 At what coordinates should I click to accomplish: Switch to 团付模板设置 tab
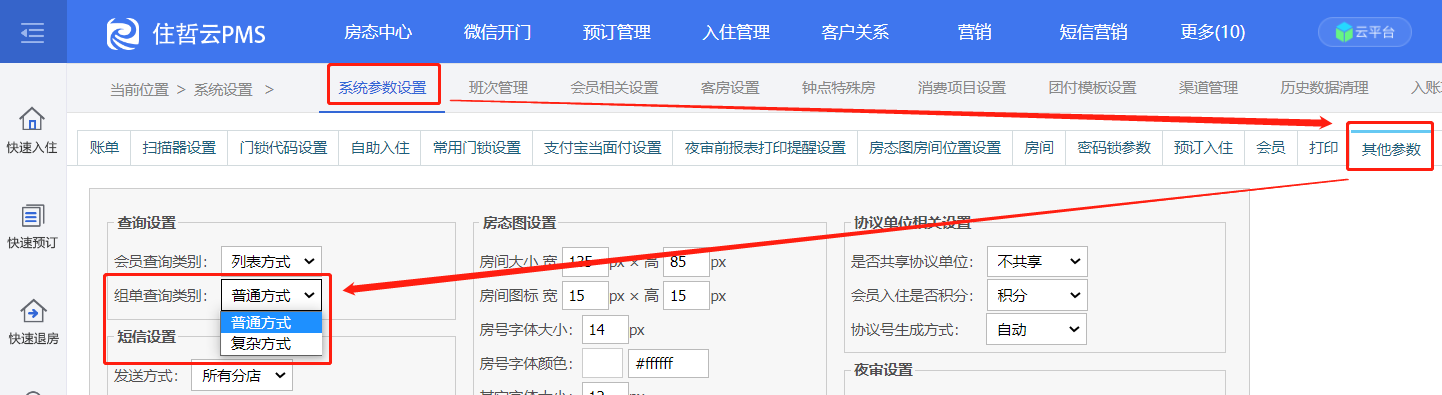(x=1092, y=88)
